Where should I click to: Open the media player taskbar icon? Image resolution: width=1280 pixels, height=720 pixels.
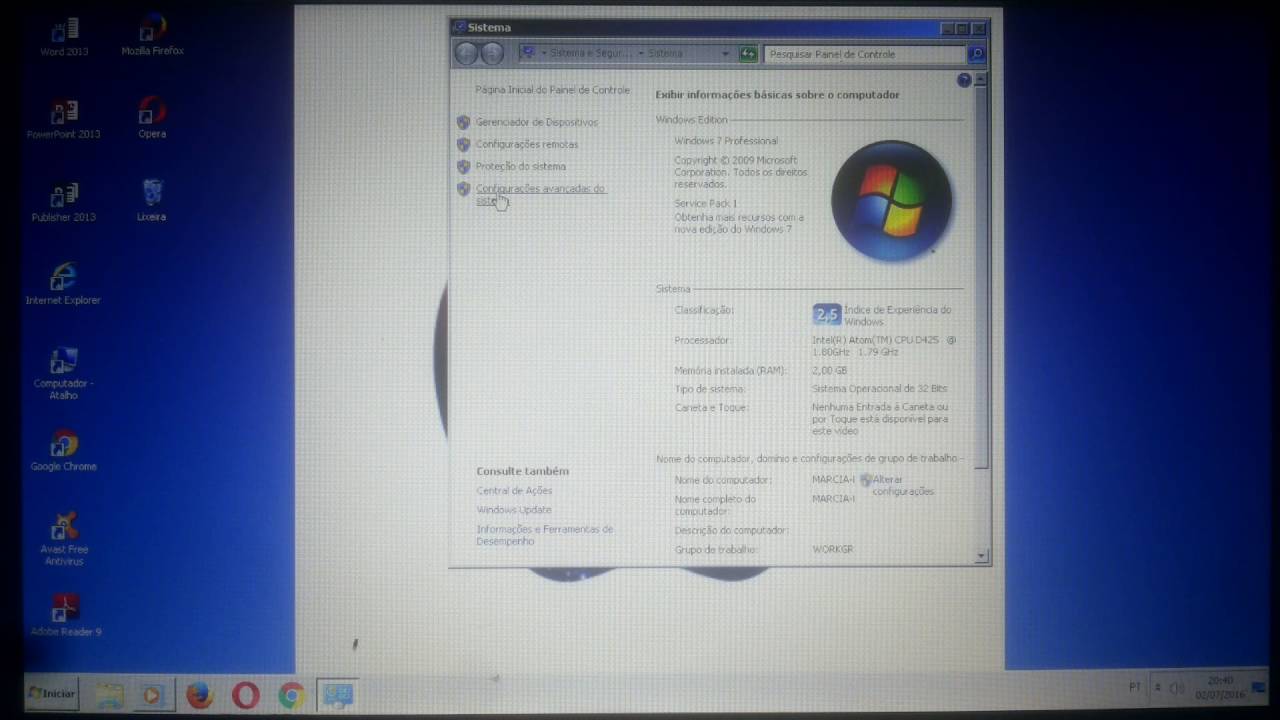tap(153, 694)
